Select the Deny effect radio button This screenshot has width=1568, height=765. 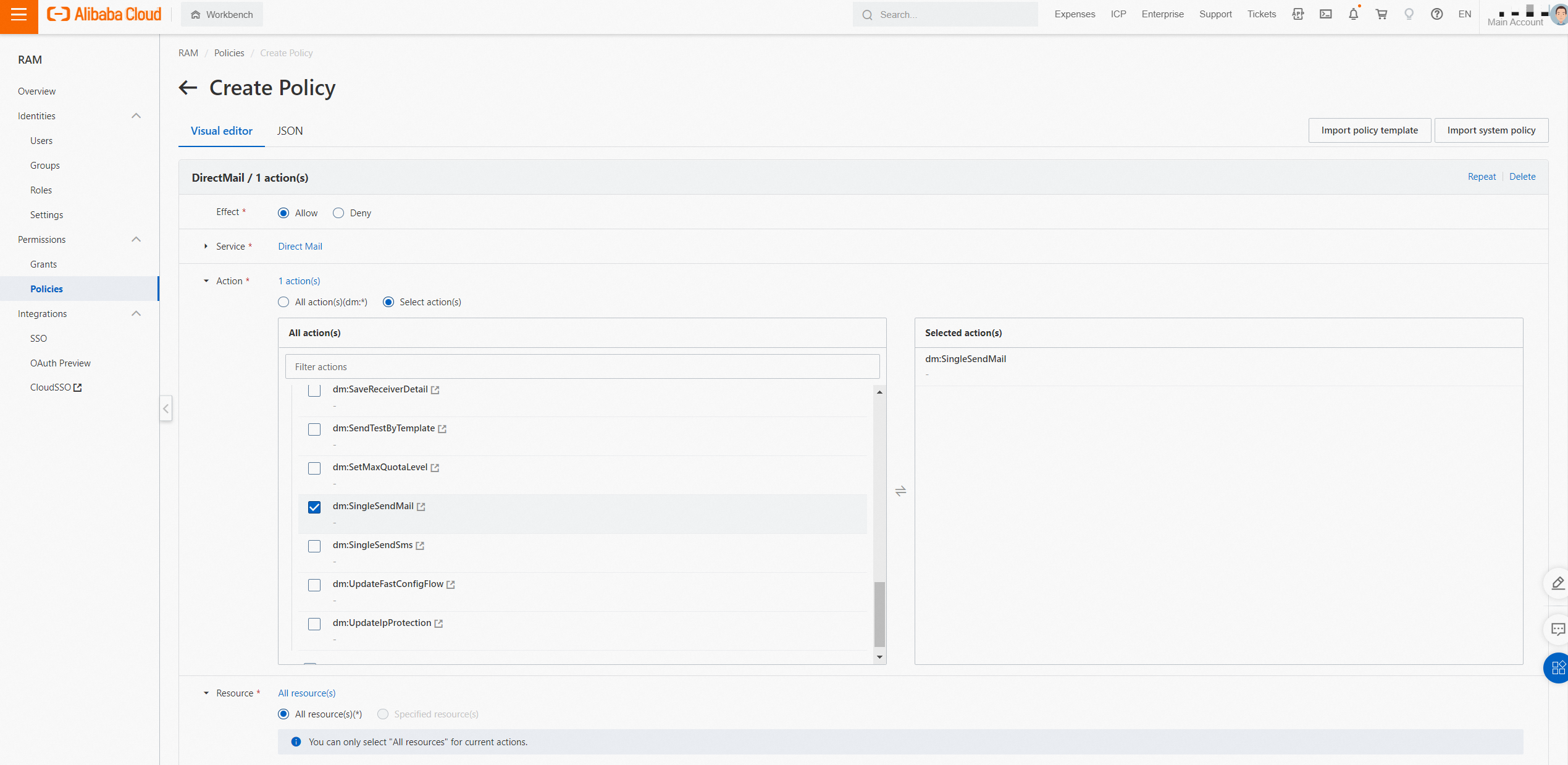(338, 213)
